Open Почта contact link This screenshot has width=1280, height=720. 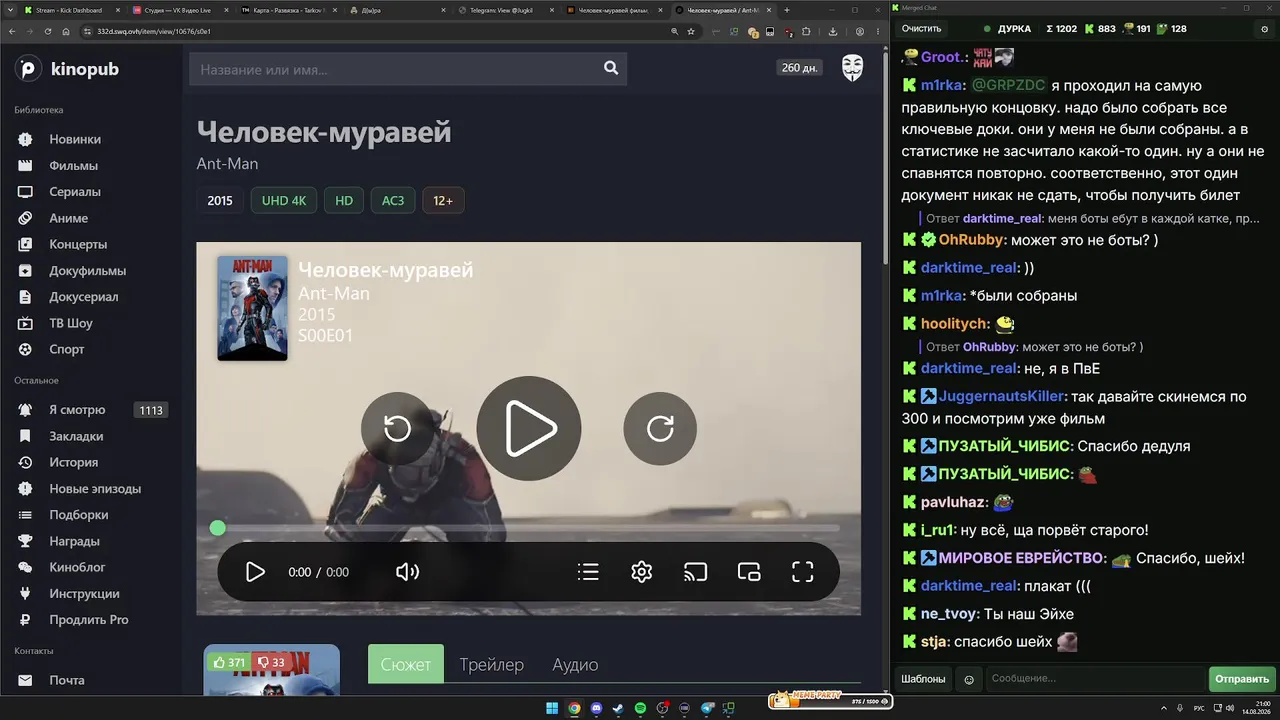(67, 680)
